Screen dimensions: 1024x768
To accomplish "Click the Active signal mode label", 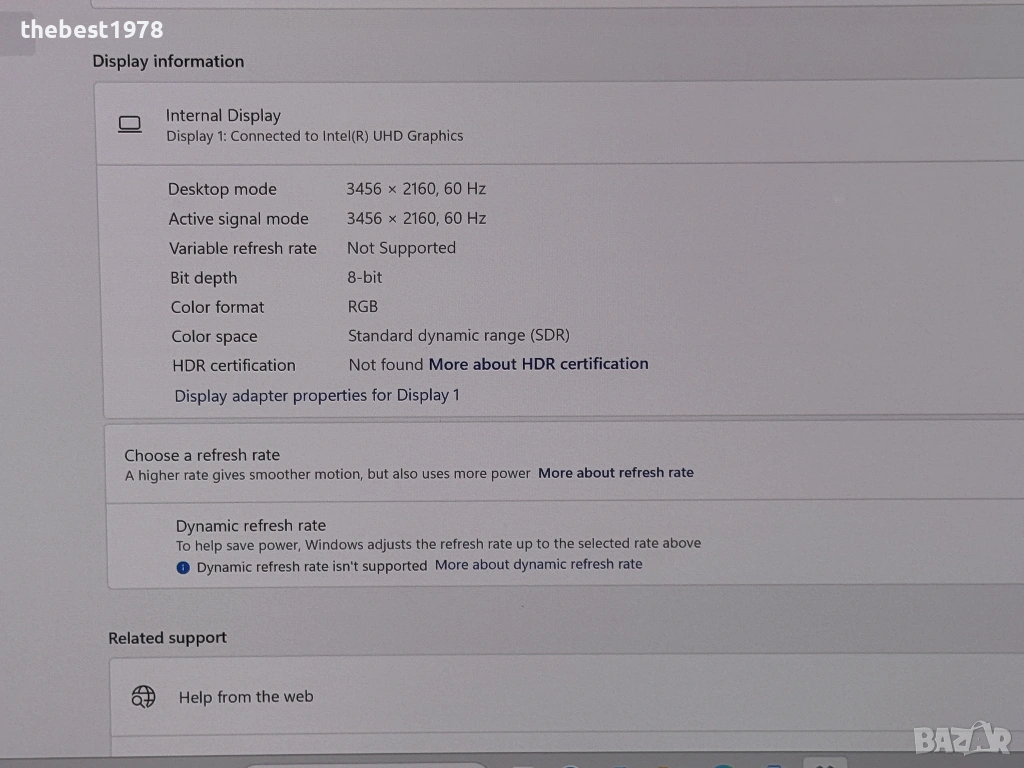I will pyautogui.click(x=238, y=219).
